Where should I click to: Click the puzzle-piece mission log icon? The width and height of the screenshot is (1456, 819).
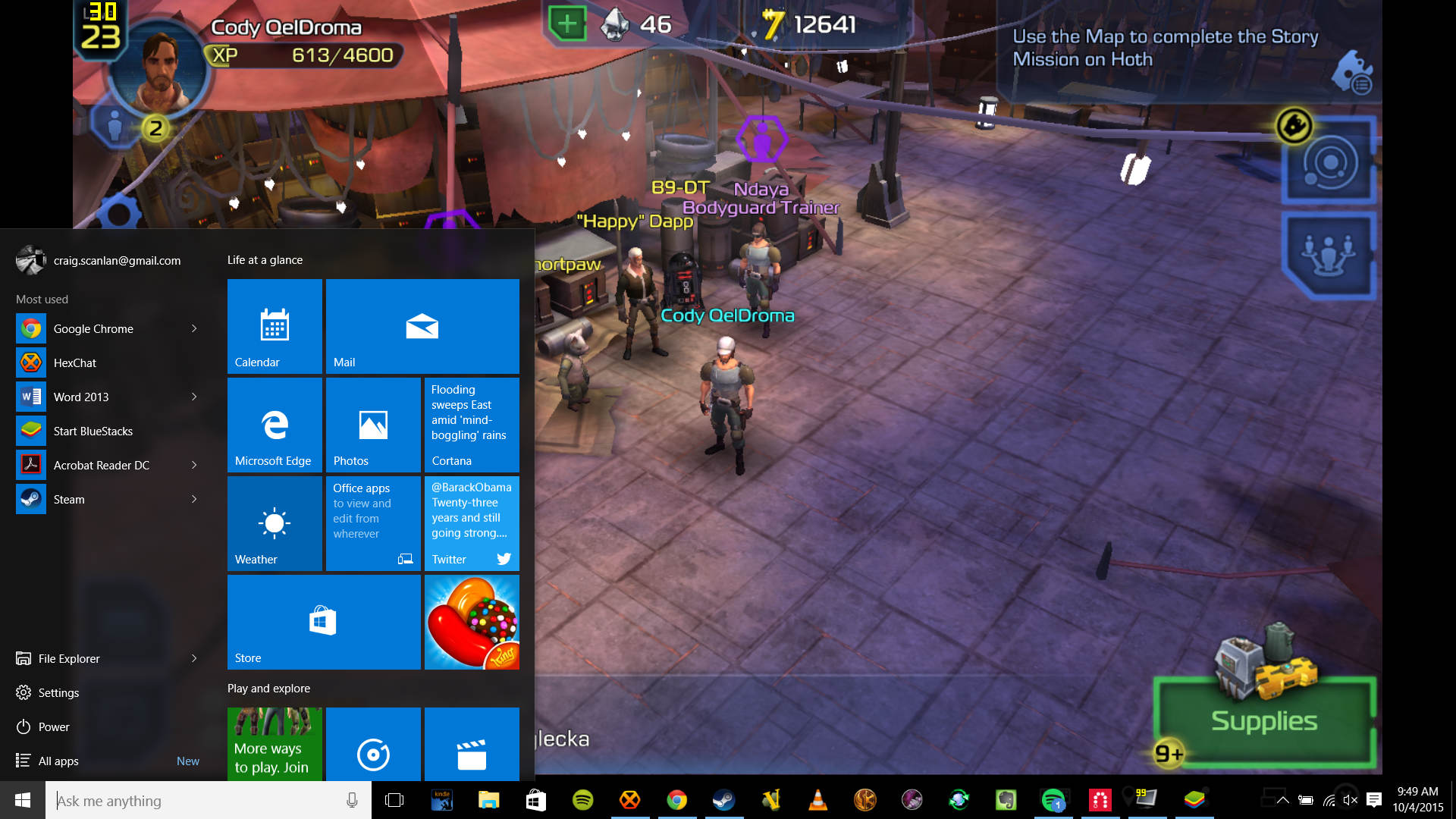[x=1352, y=73]
